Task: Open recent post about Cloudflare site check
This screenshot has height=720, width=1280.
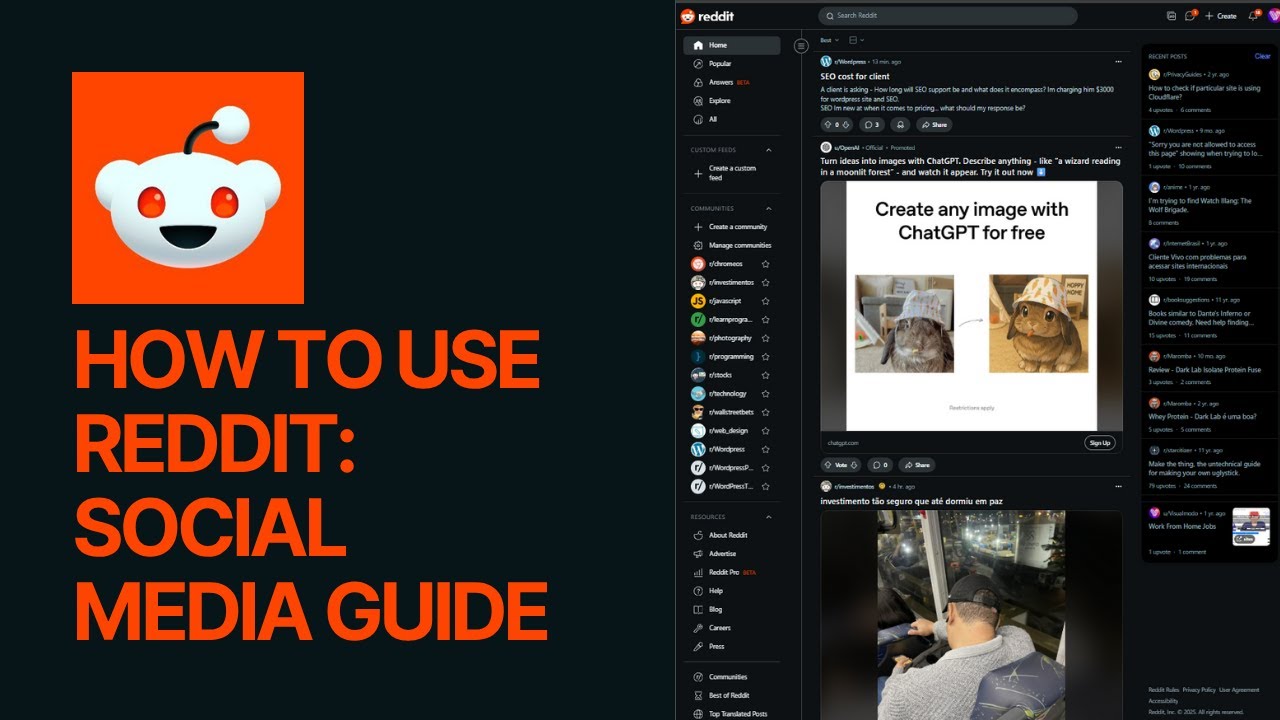Action: click(x=1205, y=93)
